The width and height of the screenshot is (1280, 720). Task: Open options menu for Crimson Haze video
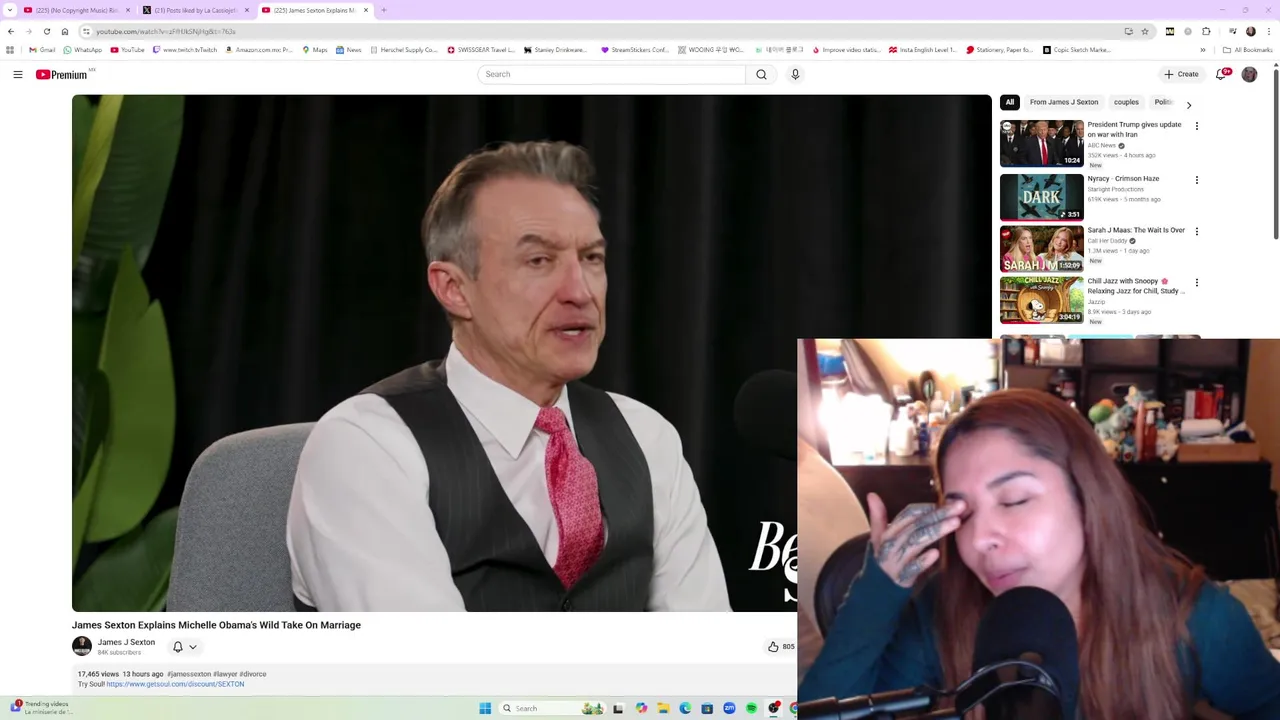tap(1197, 180)
